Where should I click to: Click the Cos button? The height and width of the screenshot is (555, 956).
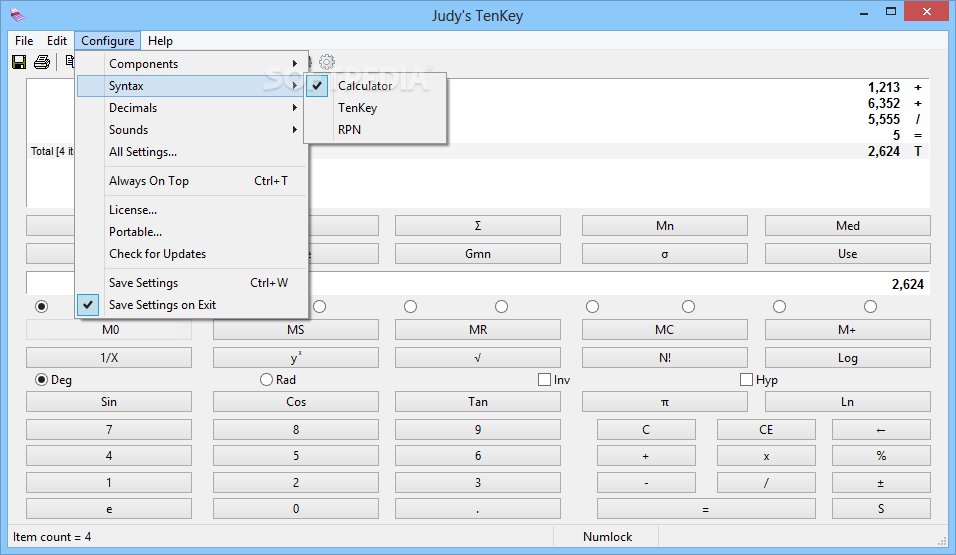[x=296, y=402]
